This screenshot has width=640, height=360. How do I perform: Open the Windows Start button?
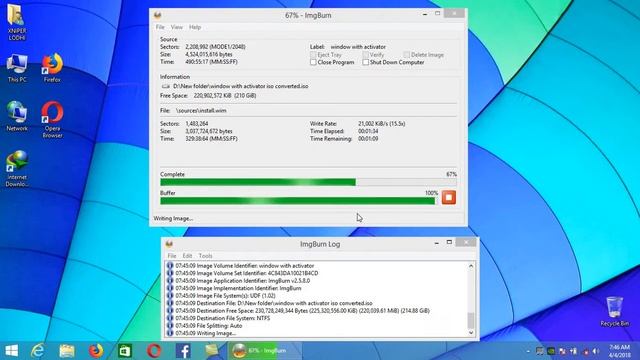(11, 351)
